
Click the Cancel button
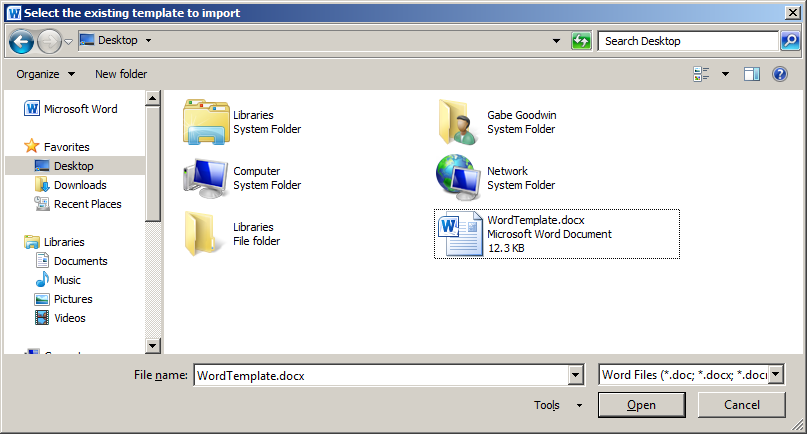click(742, 405)
